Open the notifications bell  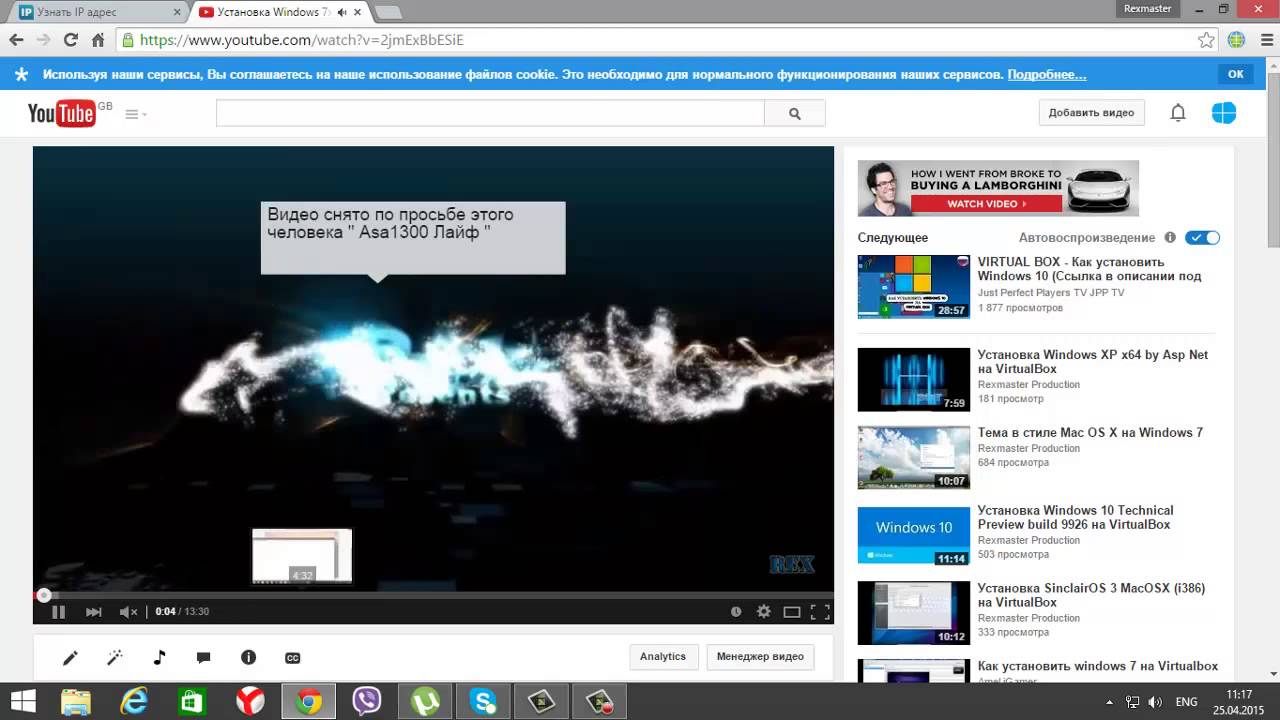click(x=1178, y=113)
